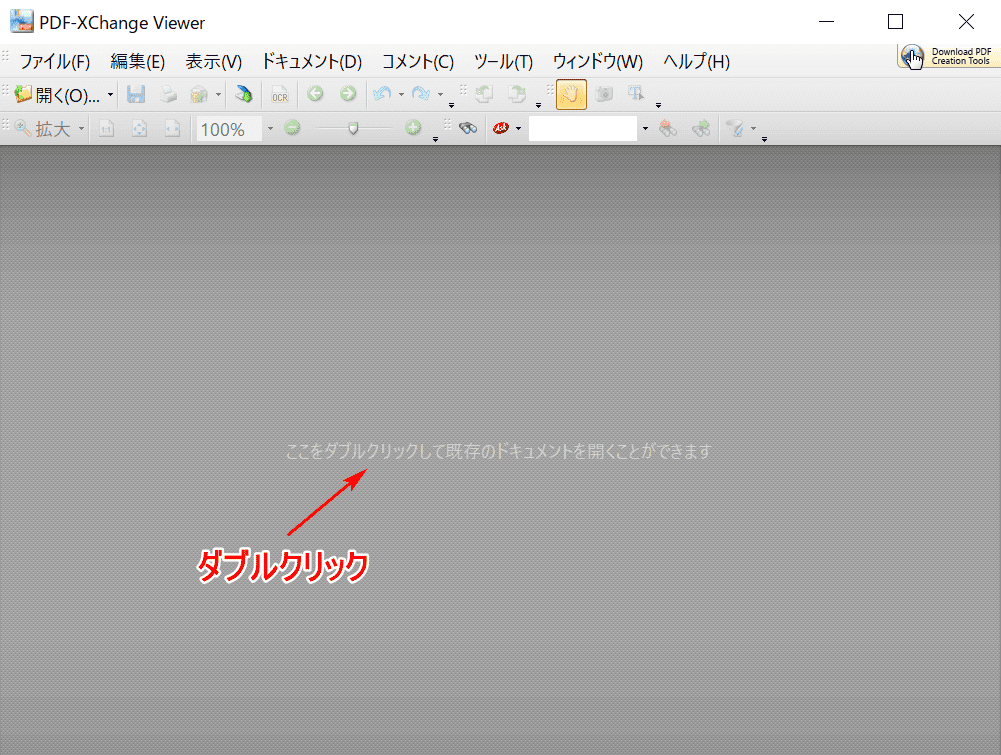Screen dimensions: 1001x755
Task: Click Download PDF Creation Tools link
Action: 948,56
